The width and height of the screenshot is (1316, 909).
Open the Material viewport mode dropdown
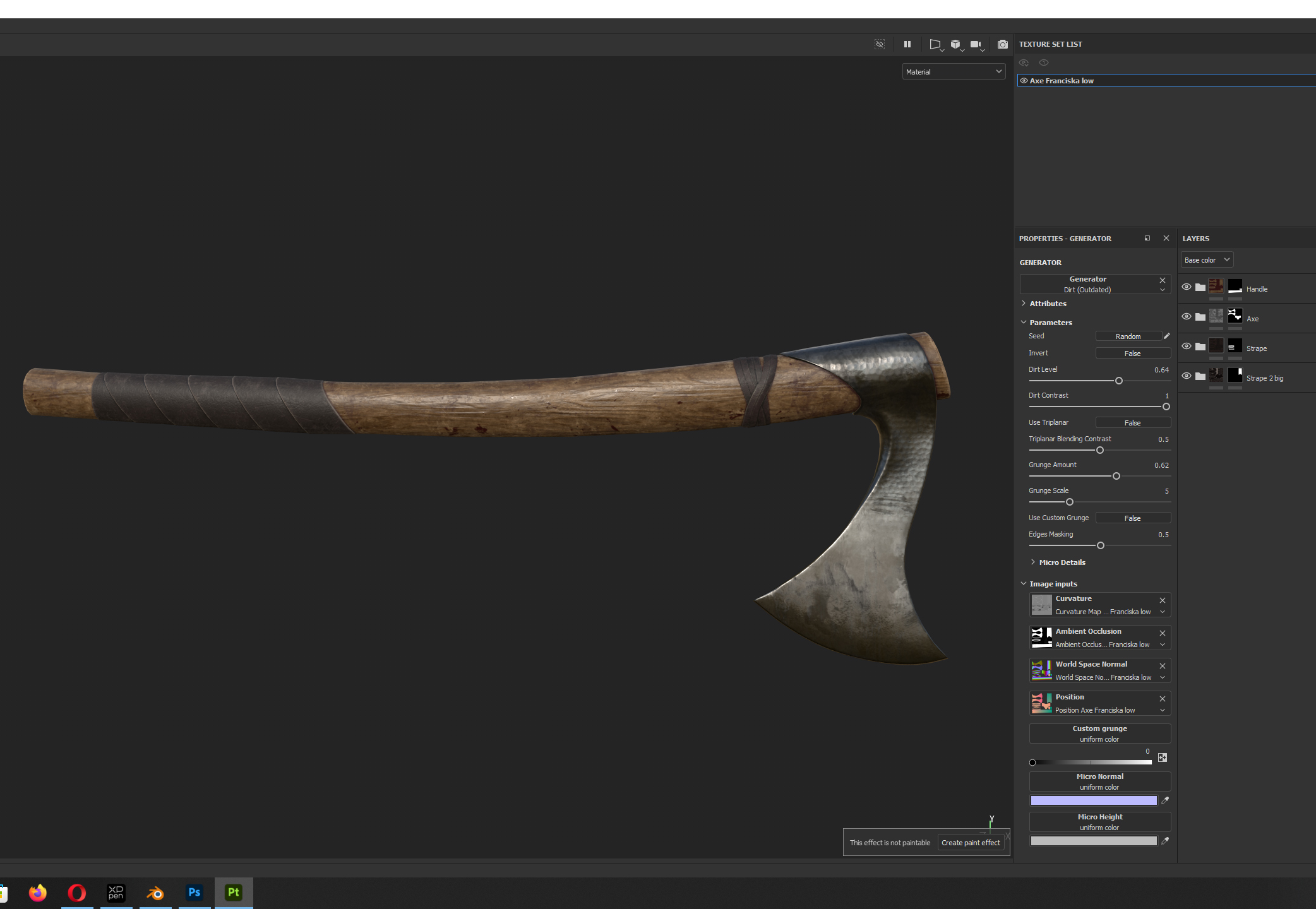point(954,72)
